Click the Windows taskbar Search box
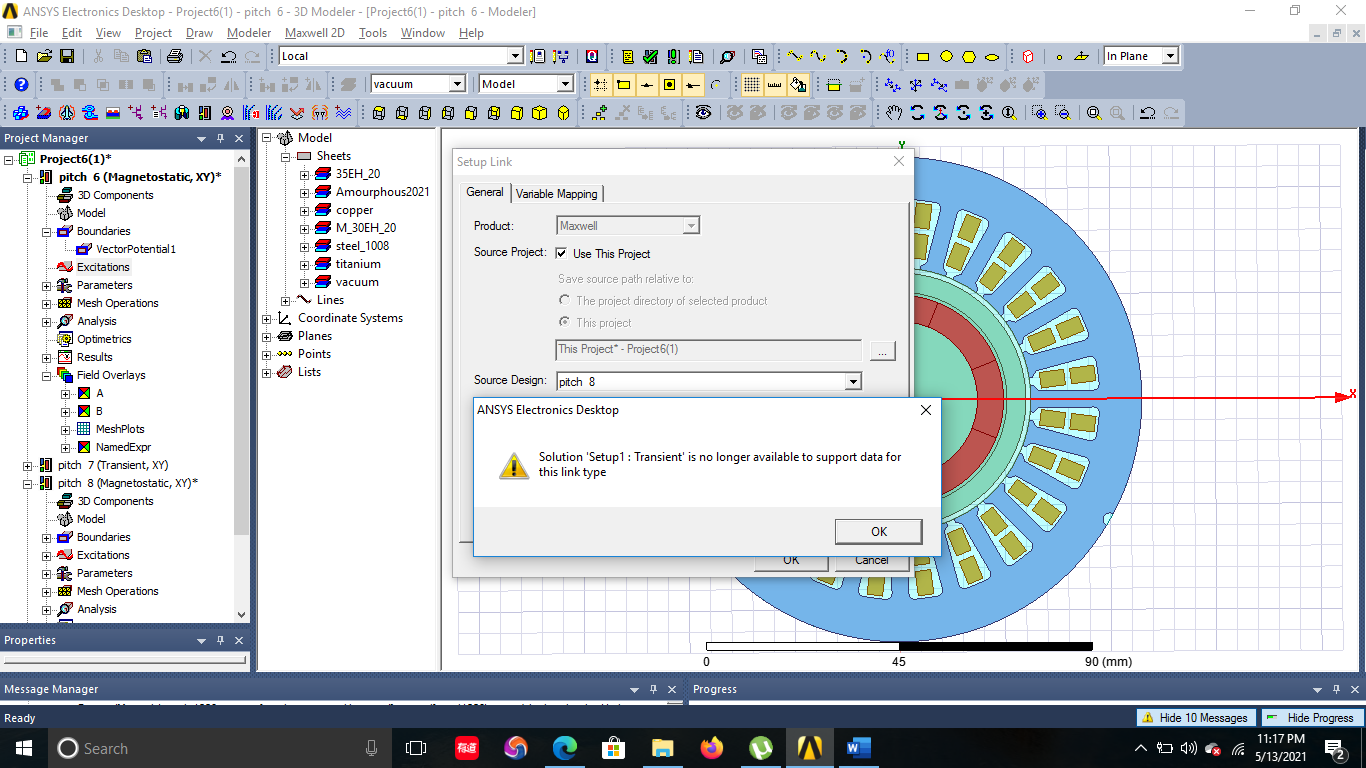 coord(218,748)
